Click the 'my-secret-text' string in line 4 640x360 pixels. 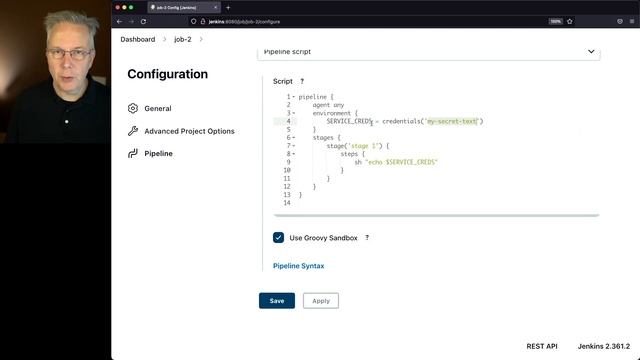coord(451,121)
